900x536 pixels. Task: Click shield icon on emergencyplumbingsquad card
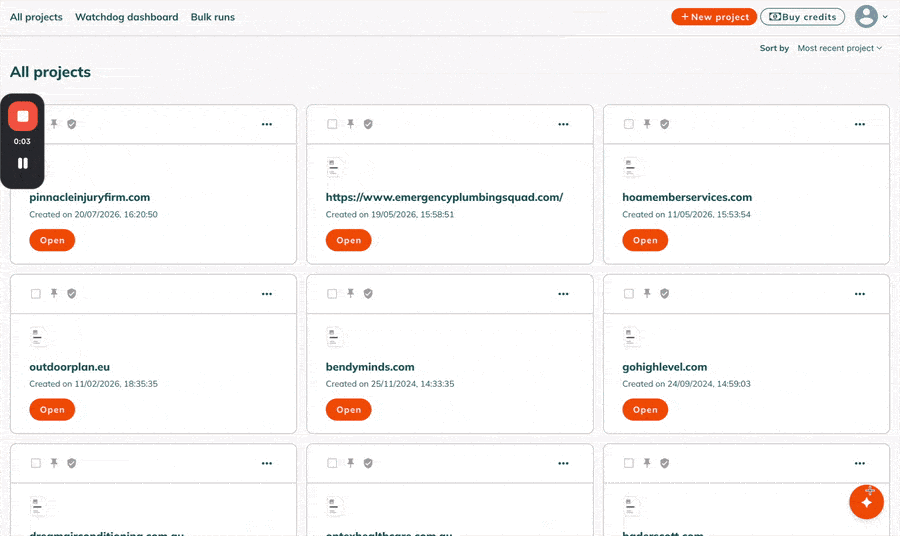(368, 124)
